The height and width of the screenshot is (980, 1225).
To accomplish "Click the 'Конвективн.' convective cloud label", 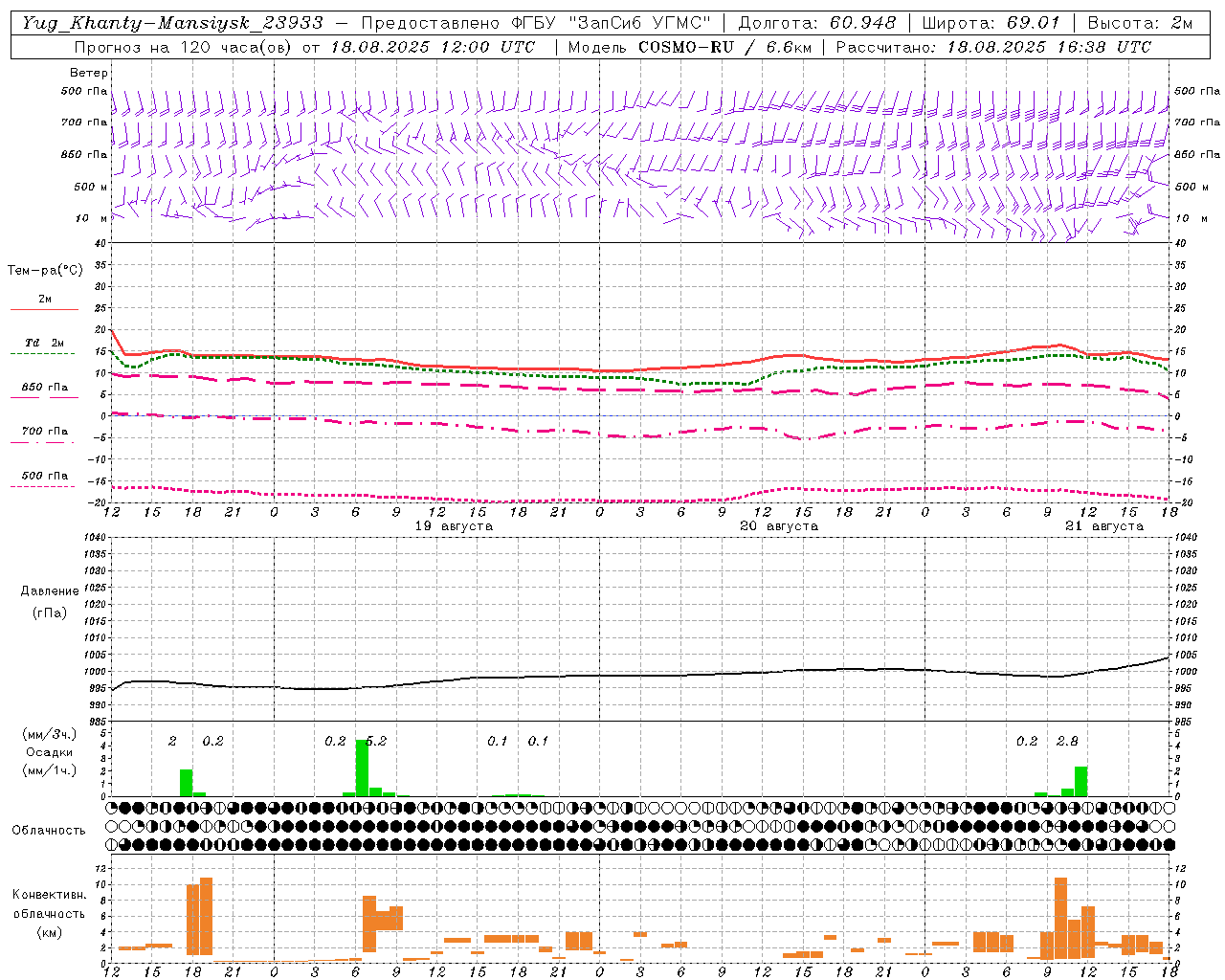I will point(50,895).
